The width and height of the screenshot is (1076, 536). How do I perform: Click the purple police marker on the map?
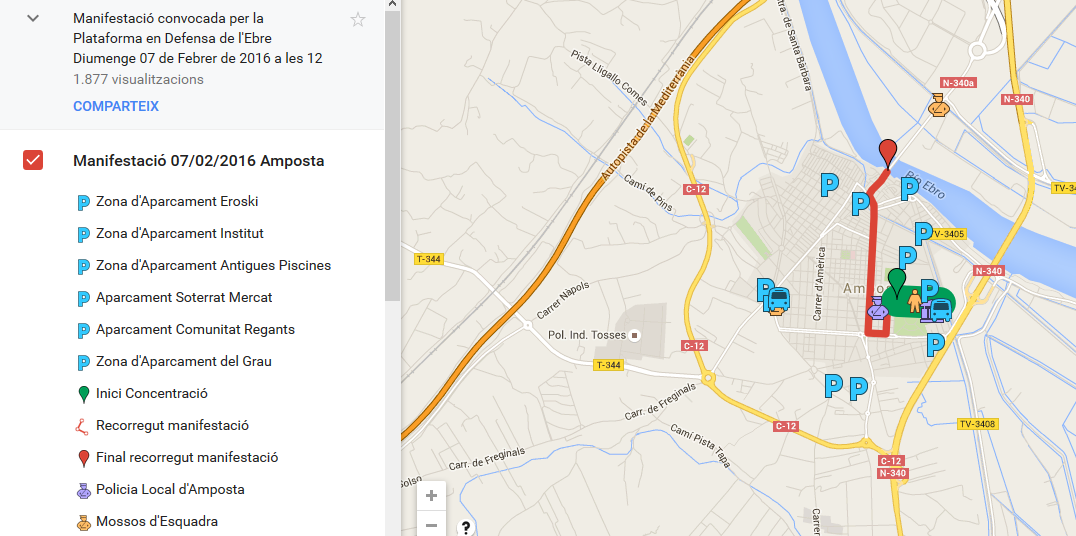click(877, 308)
